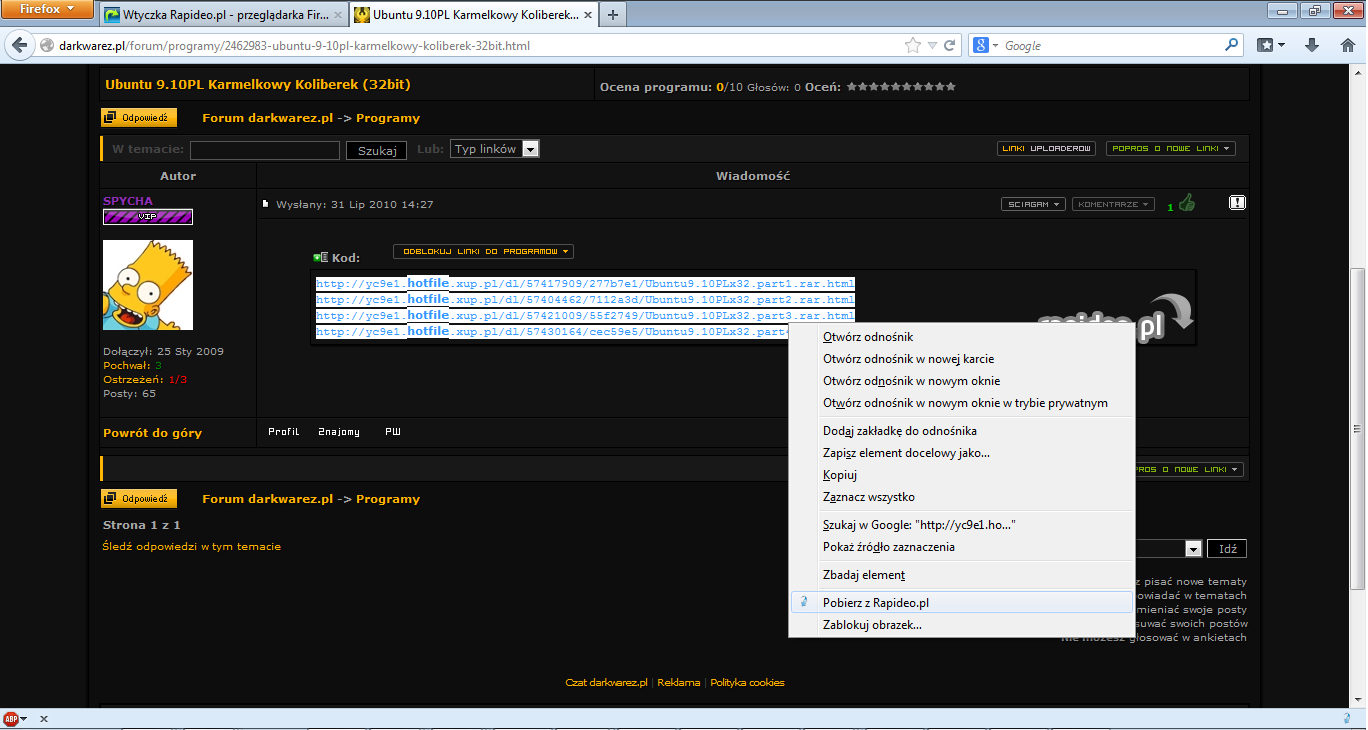The height and width of the screenshot is (730, 1368).
Task: Open 'Czat darkwarez.pl' footer link
Action: 607,683
